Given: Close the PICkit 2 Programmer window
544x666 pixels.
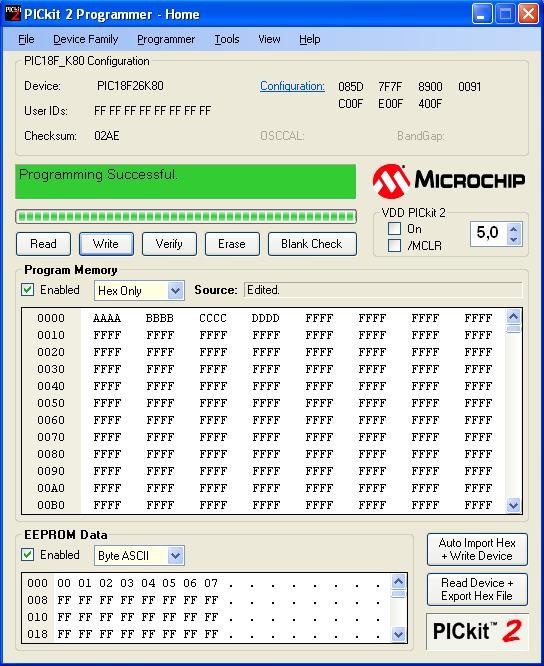Looking at the screenshot, I should point(528,14).
